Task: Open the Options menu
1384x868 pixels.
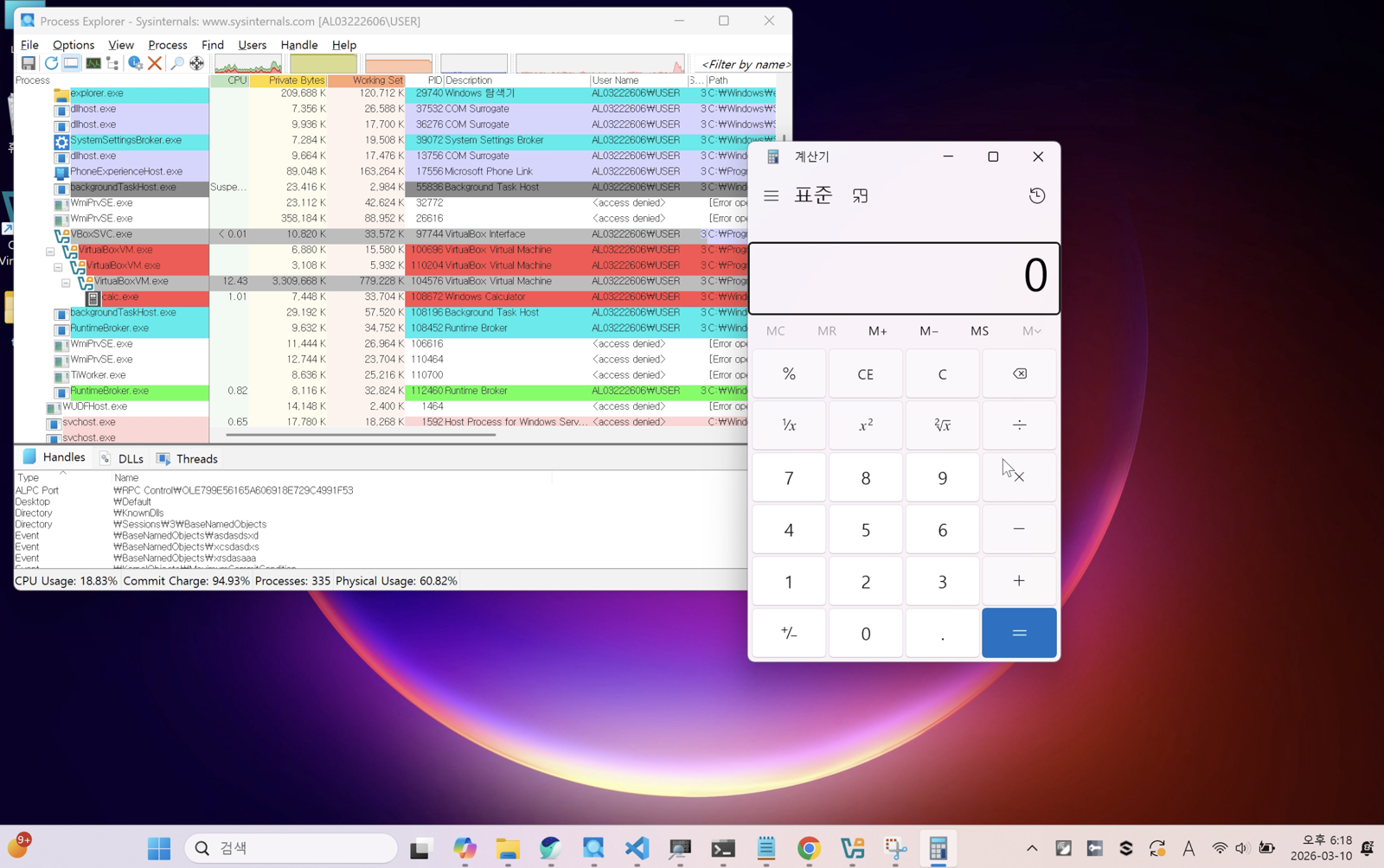Action: coord(74,45)
